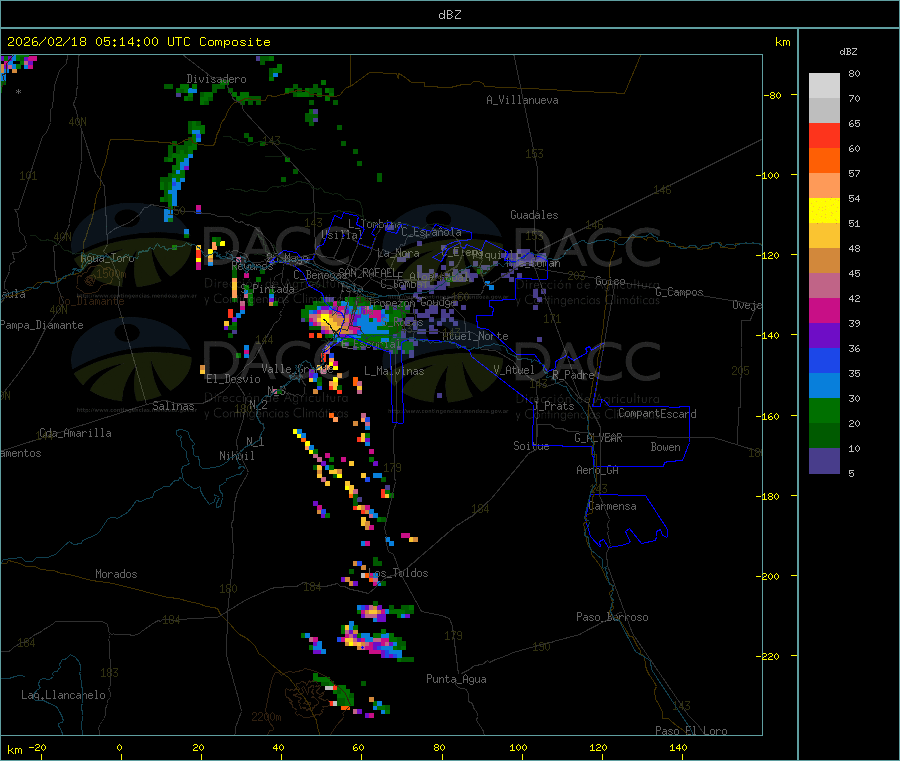
Task: Click the Divisadero map label
Action: (216, 79)
